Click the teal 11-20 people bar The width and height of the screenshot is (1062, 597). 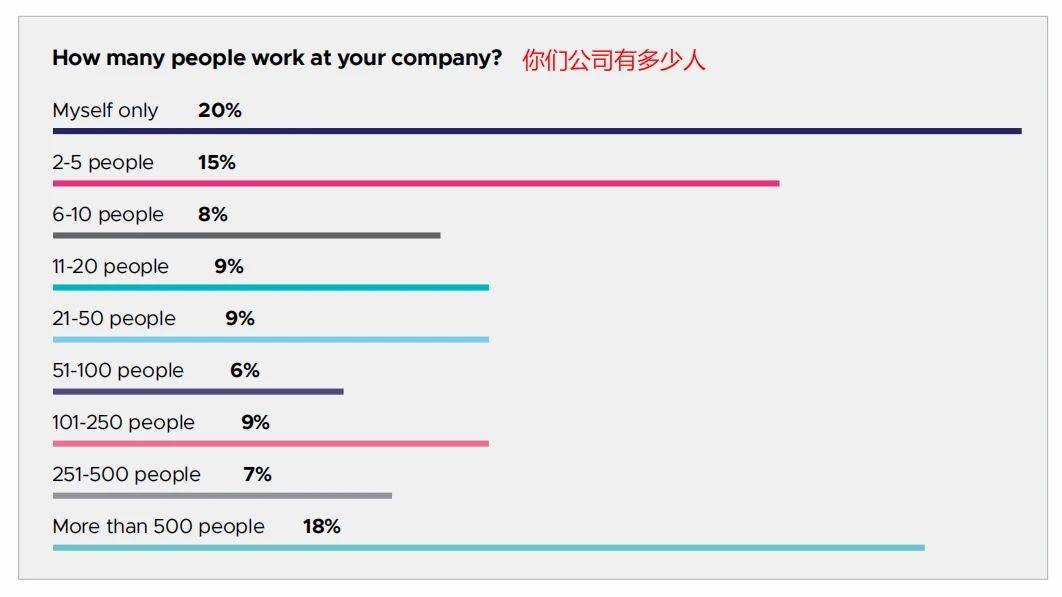tap(271, 288)
